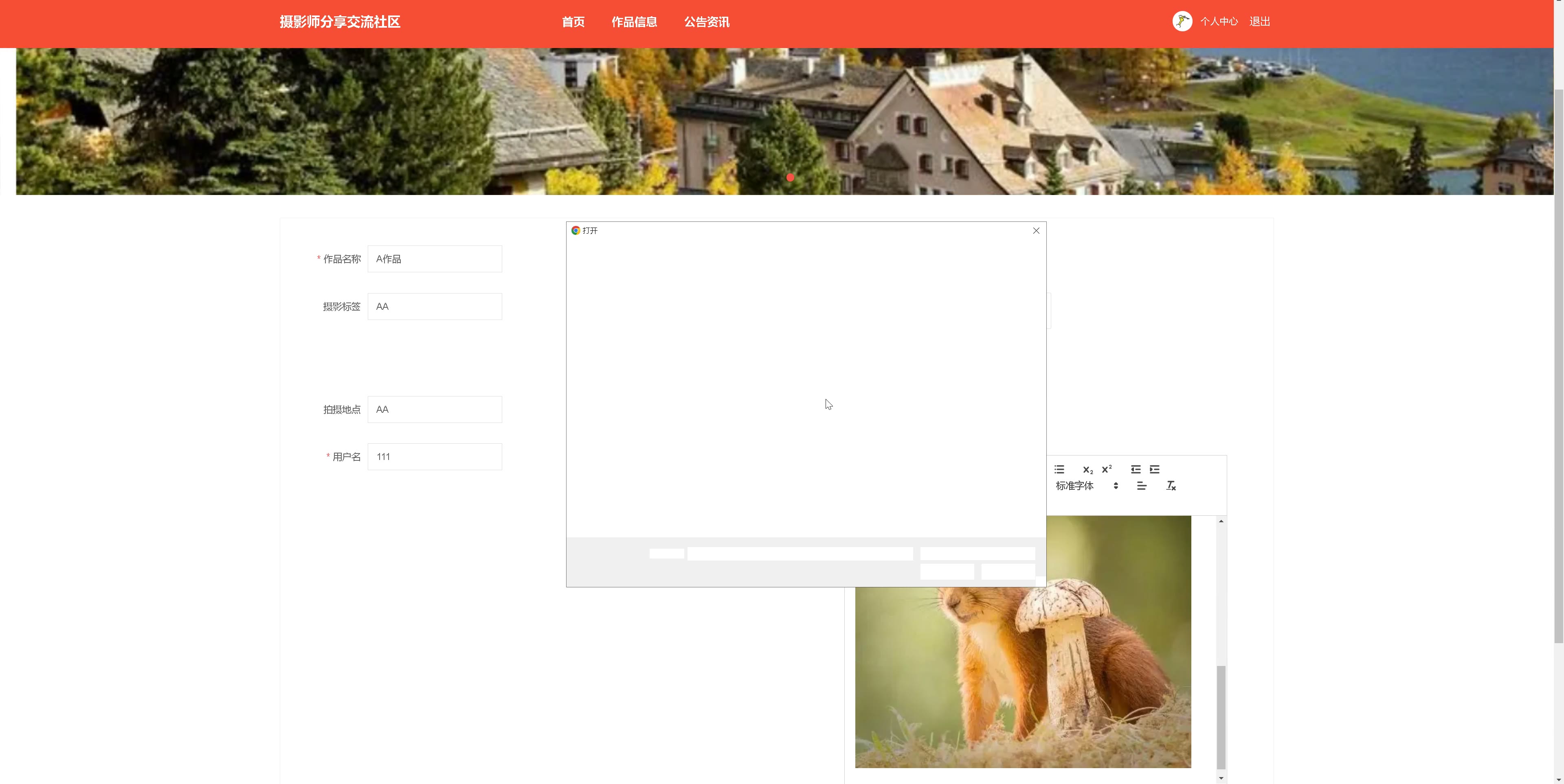Go to 首页 in navigation bar
The image size is (1564, 784).
tap(573, 22)
